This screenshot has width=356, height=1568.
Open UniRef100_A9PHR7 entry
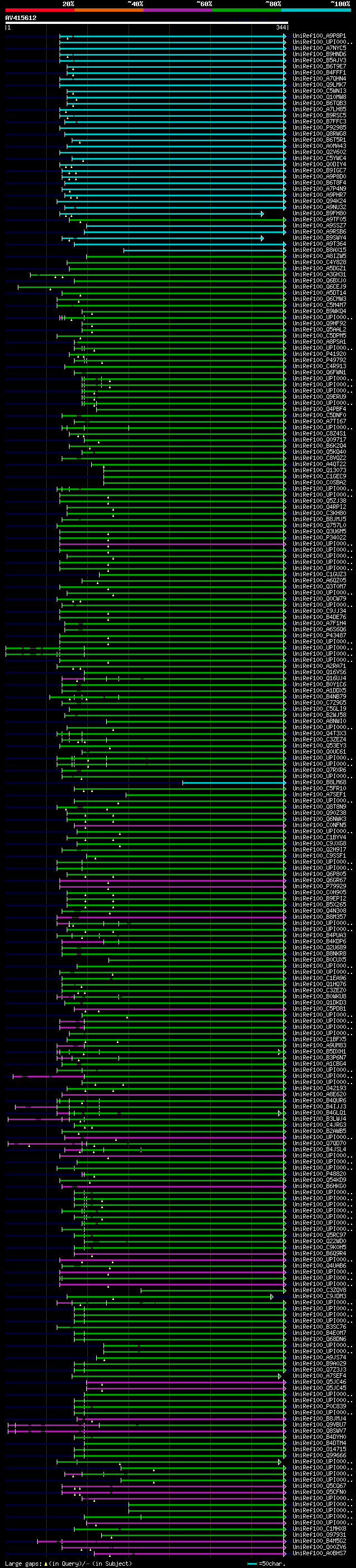pyautogui.click(x=319, y=195)
